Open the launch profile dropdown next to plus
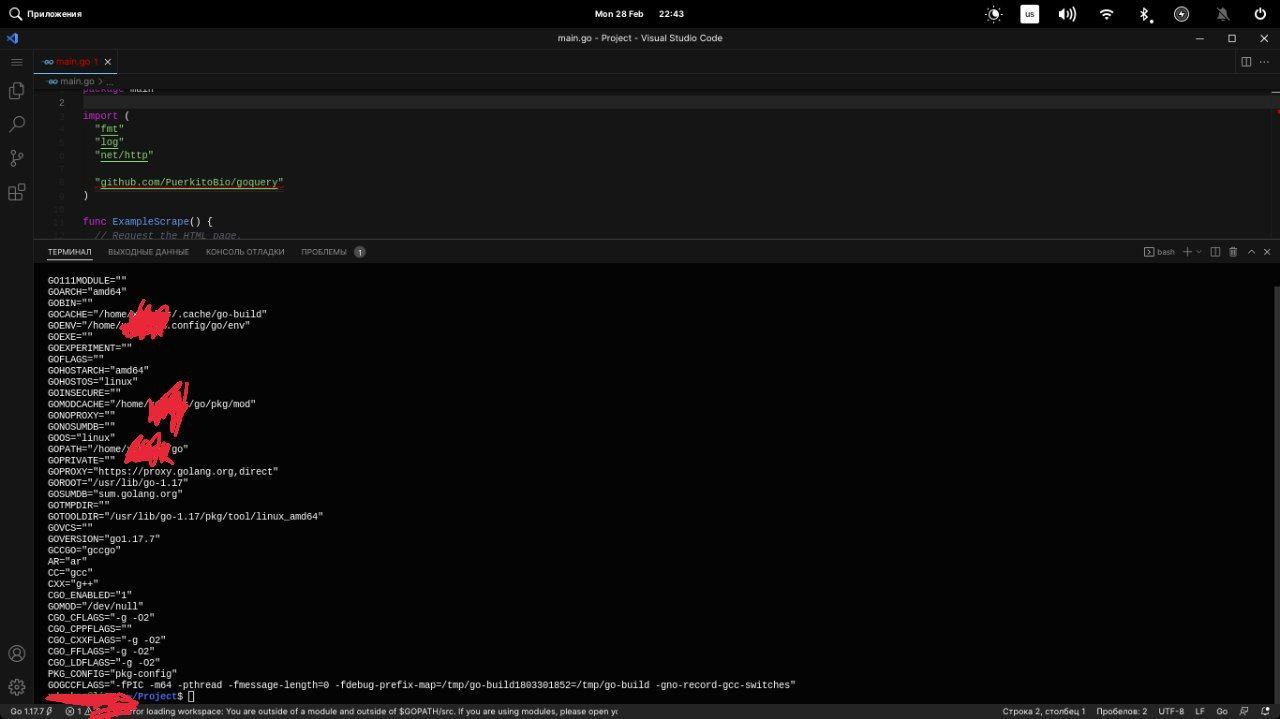 click(1199, 252)
